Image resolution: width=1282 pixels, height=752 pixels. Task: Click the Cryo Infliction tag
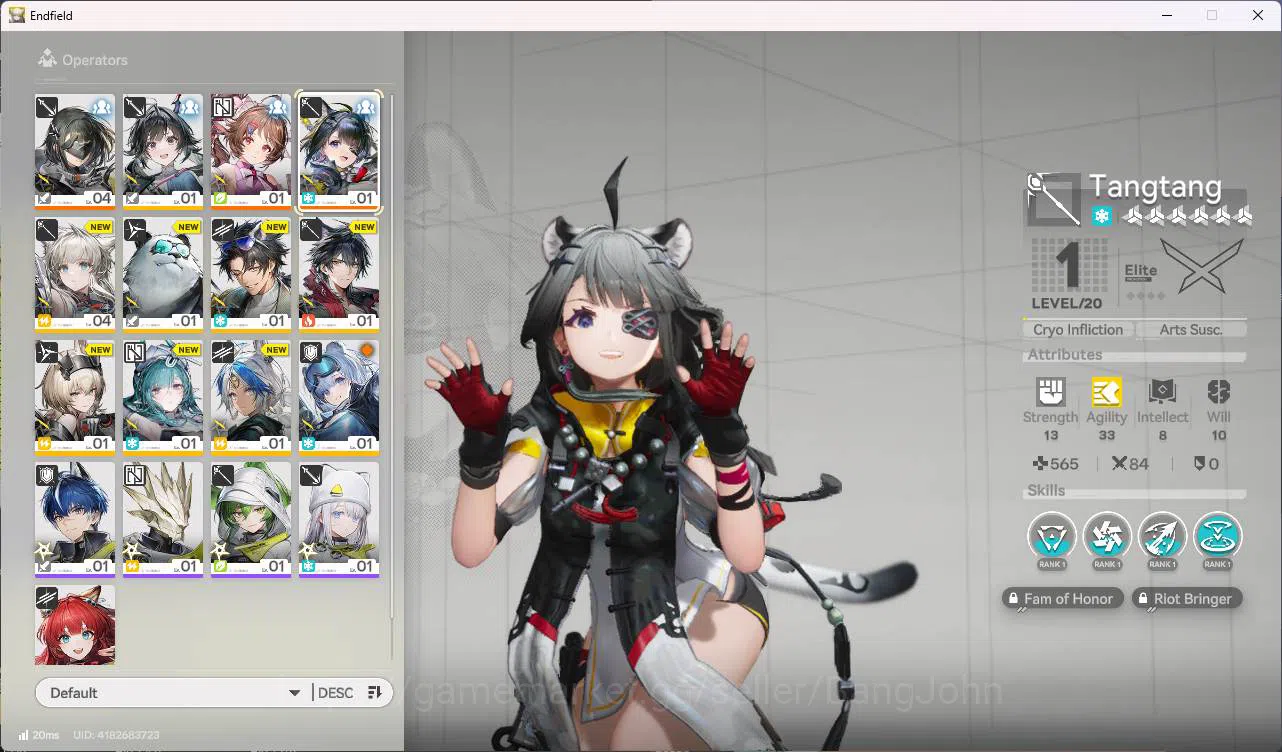click(1078, 330)
